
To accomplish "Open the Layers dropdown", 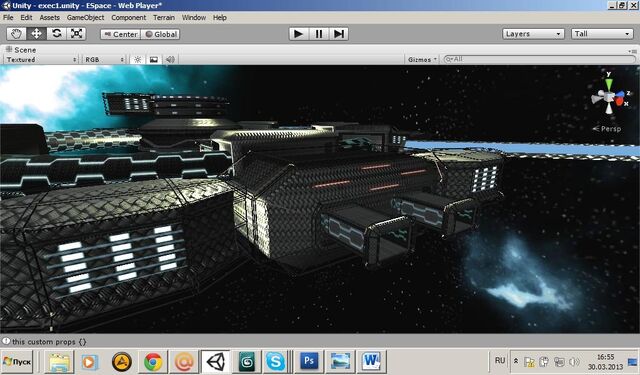I will pos(533,34).
